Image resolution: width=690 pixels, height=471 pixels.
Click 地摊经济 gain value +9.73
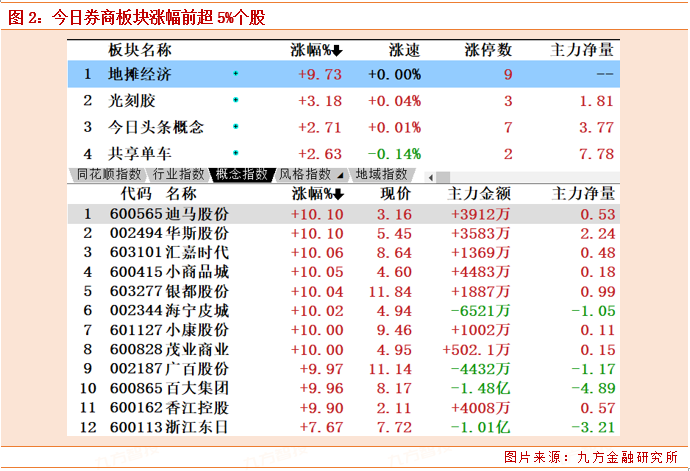pos(320,74)
